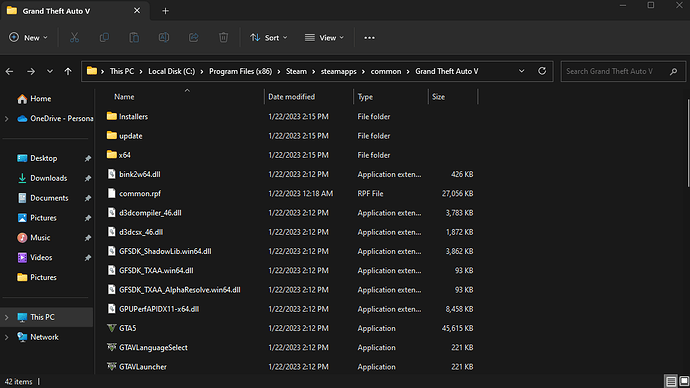Click the Copy icon in toolbar
Viewport: 690px width, 388px height.
click(x=104, y=38)
